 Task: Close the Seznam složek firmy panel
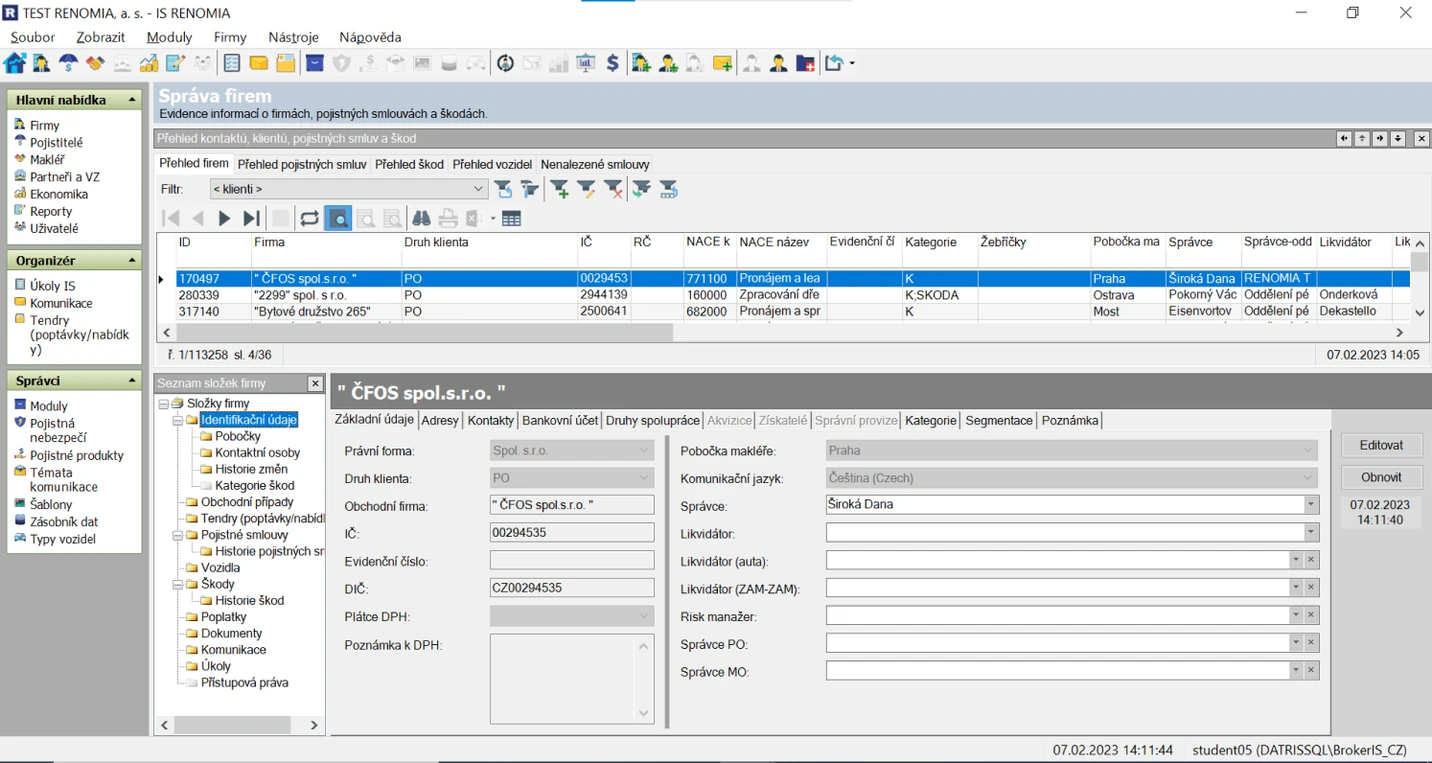click(x=315, y=384)
